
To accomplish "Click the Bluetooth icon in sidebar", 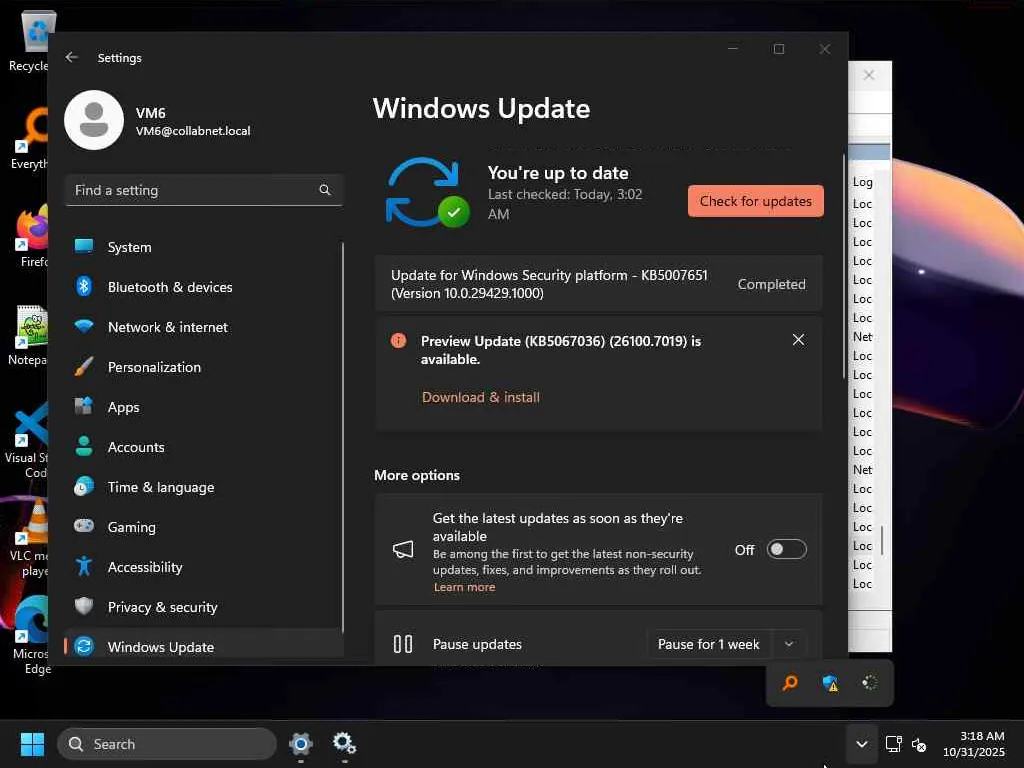I will 84,286.
